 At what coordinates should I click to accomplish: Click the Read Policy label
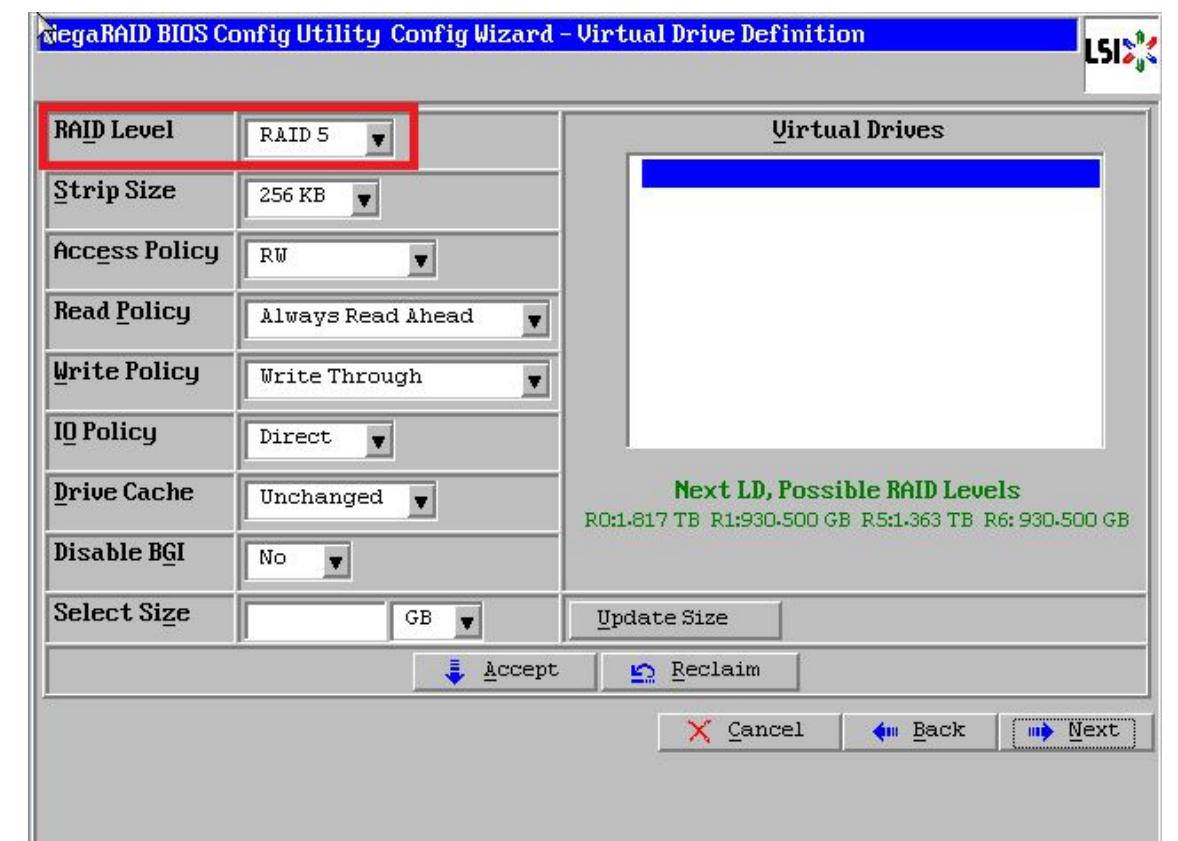click(122, 311)
